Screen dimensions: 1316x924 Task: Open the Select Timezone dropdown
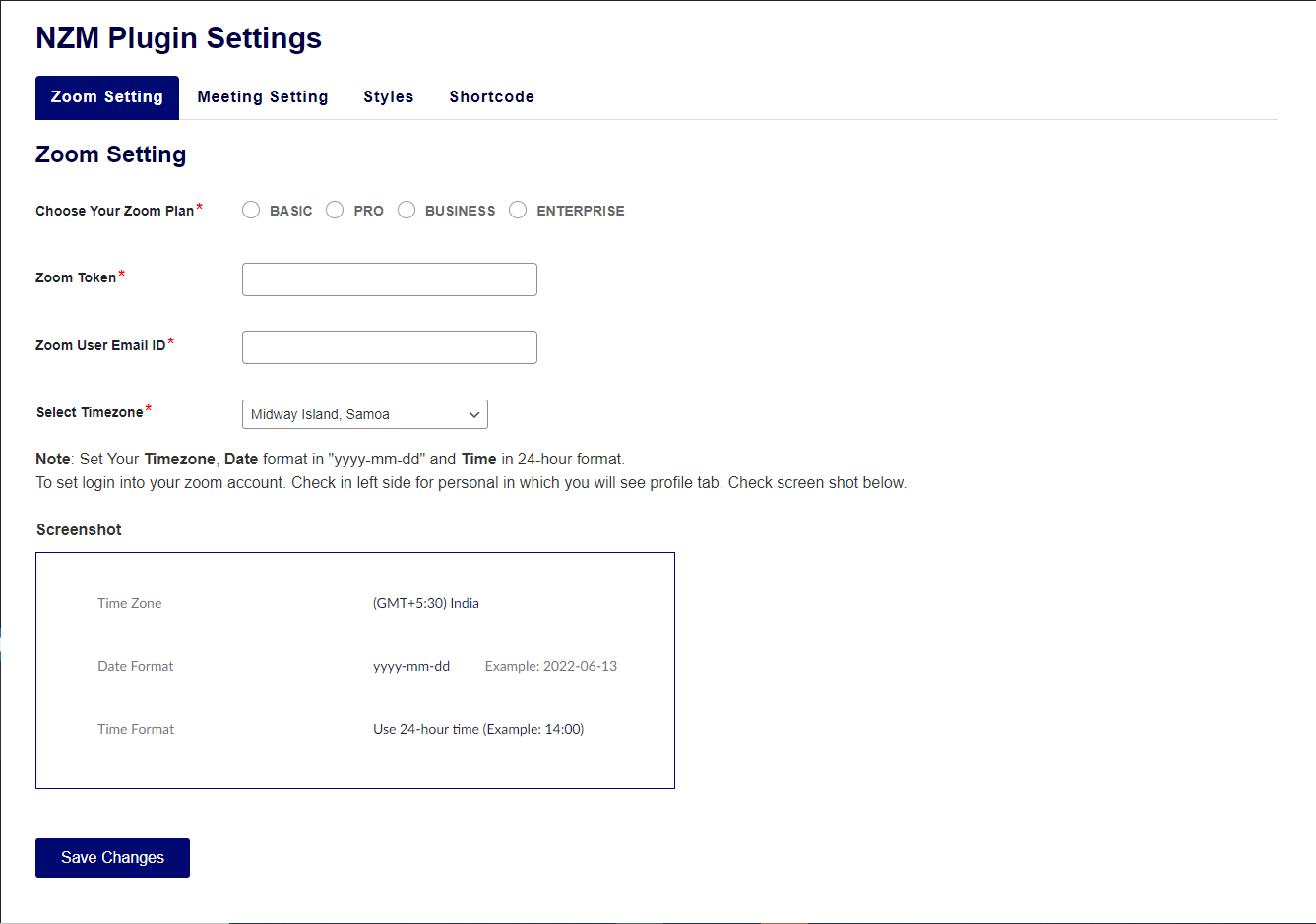tap(365, 414)
